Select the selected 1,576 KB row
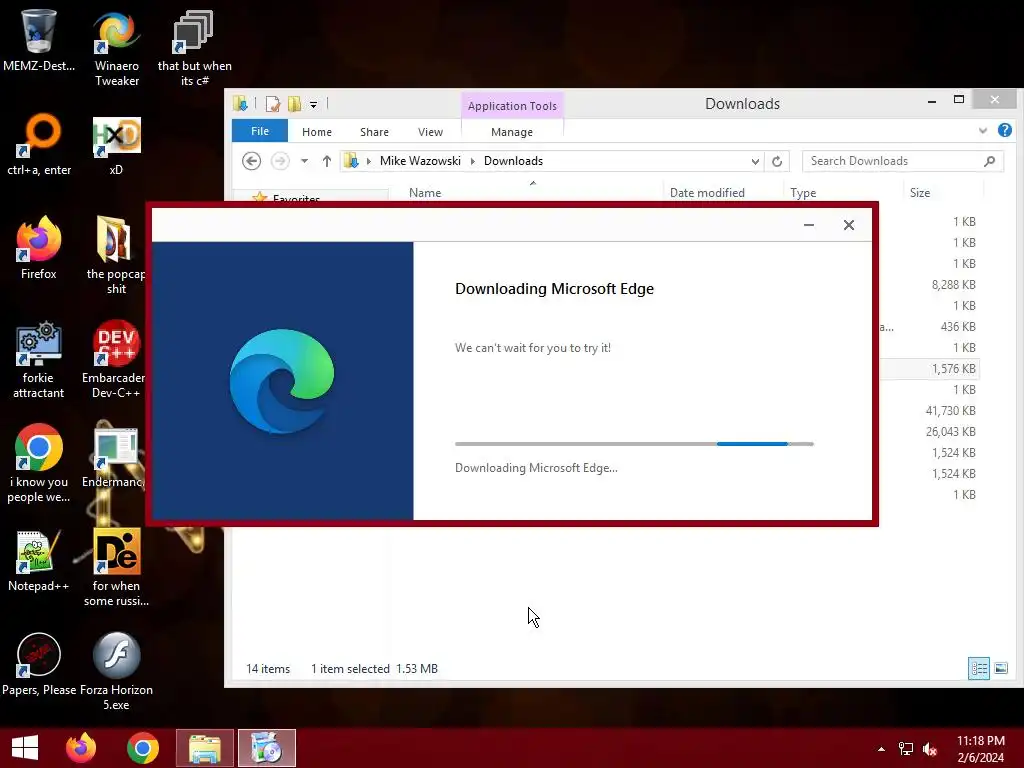The height and width of the screenshot is (768, 1024). point(929,369)
